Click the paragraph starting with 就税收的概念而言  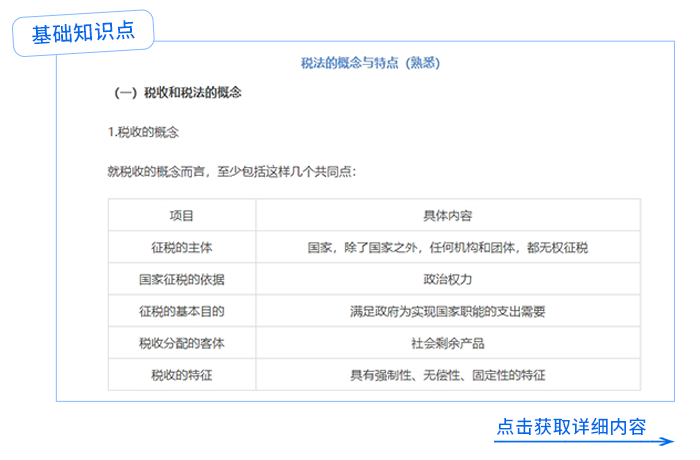click(231, 171)
